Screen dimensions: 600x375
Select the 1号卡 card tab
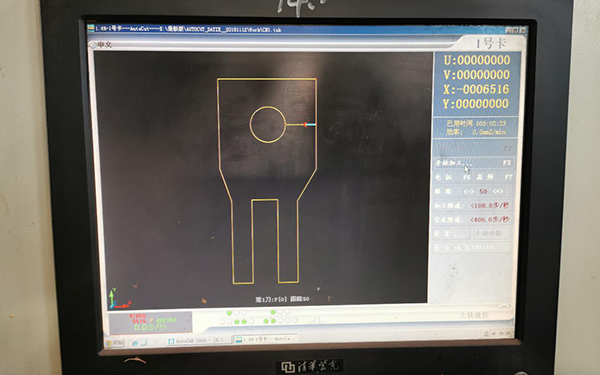[491, 43]
